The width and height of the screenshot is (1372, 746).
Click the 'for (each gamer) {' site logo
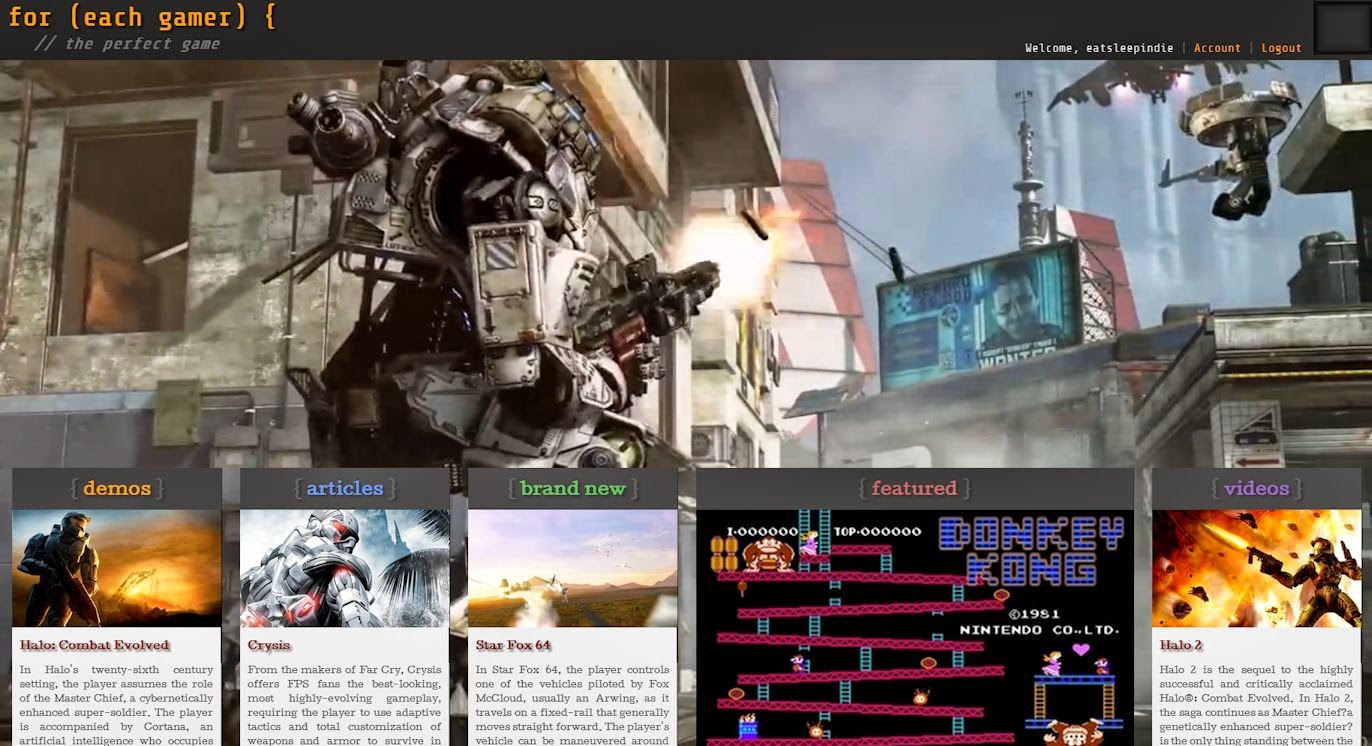pyautogui.click(x=142, y=17)
